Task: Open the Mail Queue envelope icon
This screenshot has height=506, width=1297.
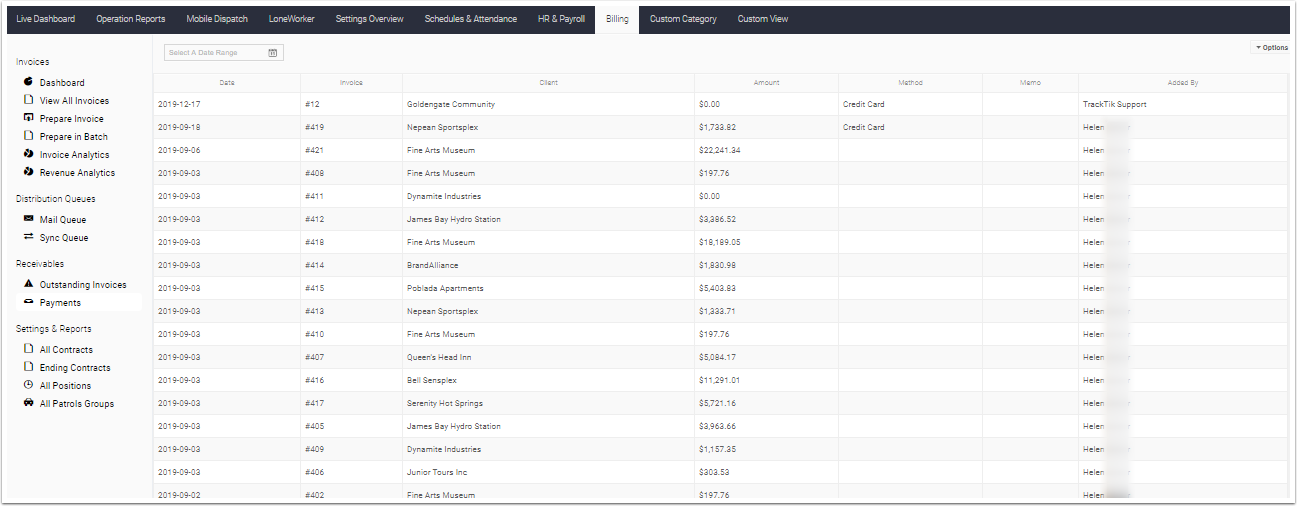Action: tap(29, 219)
